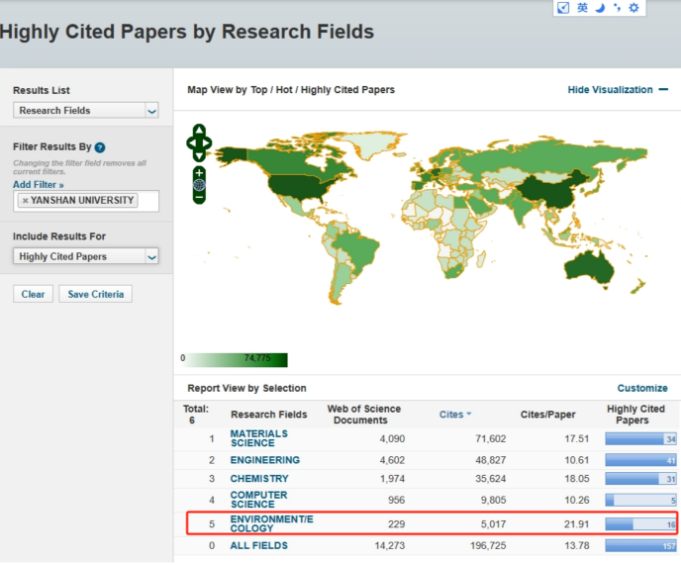Image resolution: width=681 pixels, height=565 pixels.
Task: Pan the map up with arrow control
Action: (199, 131)
